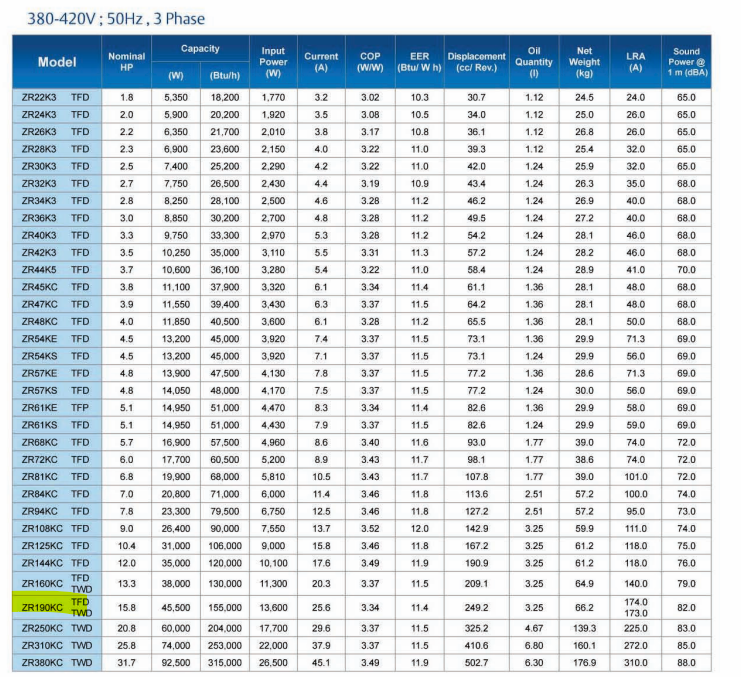Click the EER (Btu/W h) header
Viewport: 741px width, 677px height.
(x=419, y=62)
